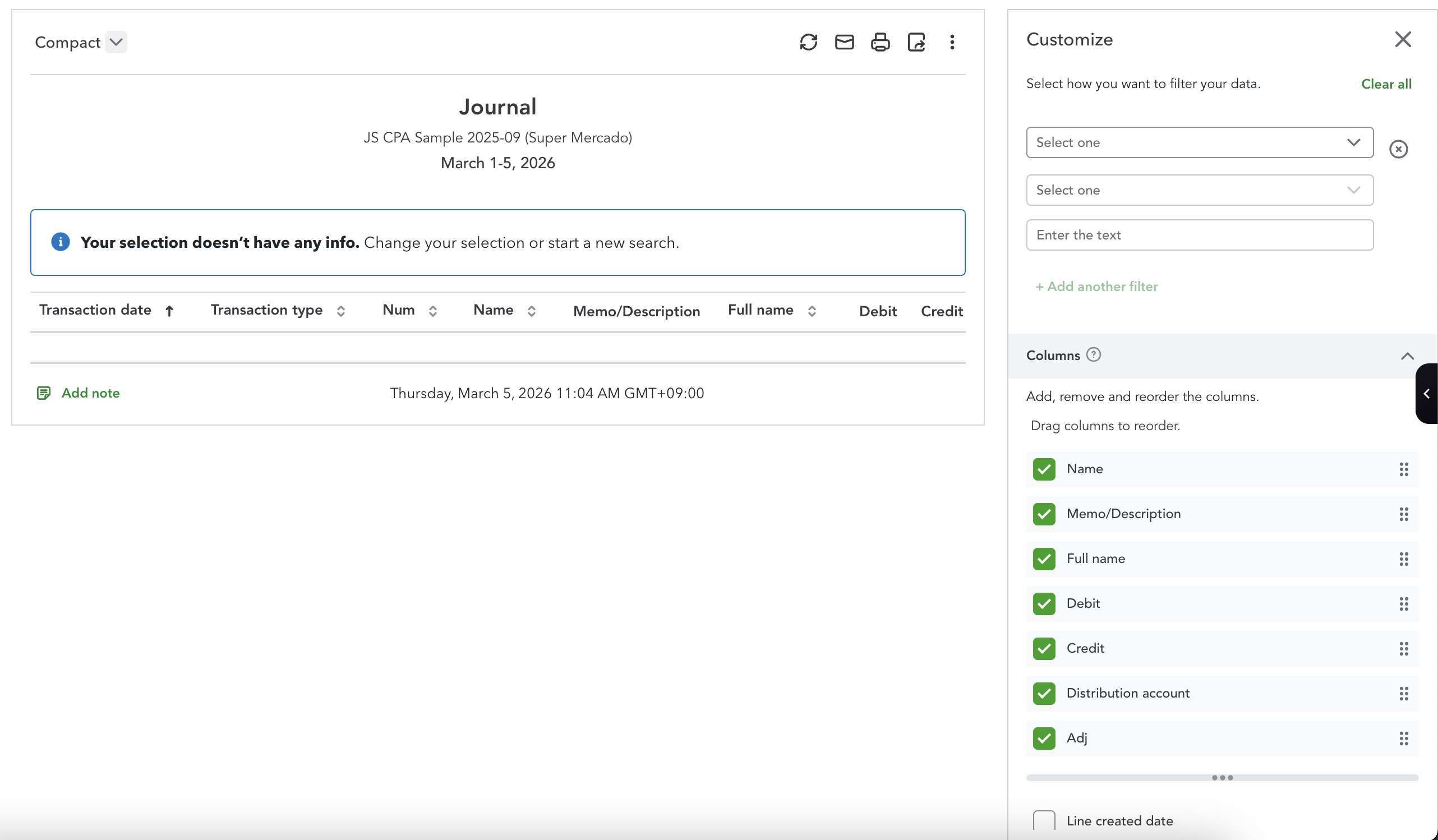Uncheck the Memo/Description column checkbox

[1044, 514]
